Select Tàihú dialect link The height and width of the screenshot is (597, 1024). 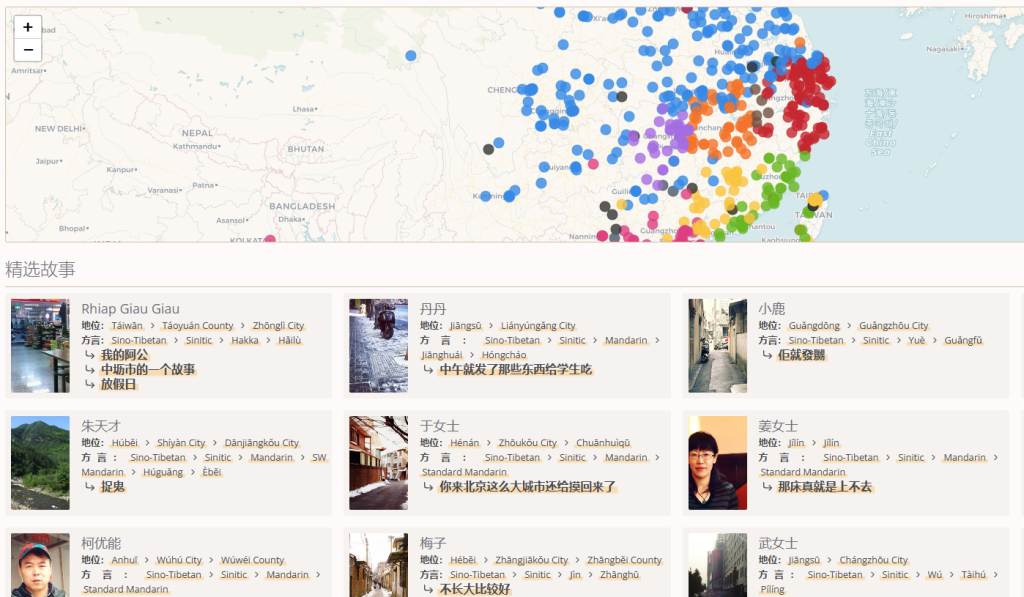pos(973,575)
